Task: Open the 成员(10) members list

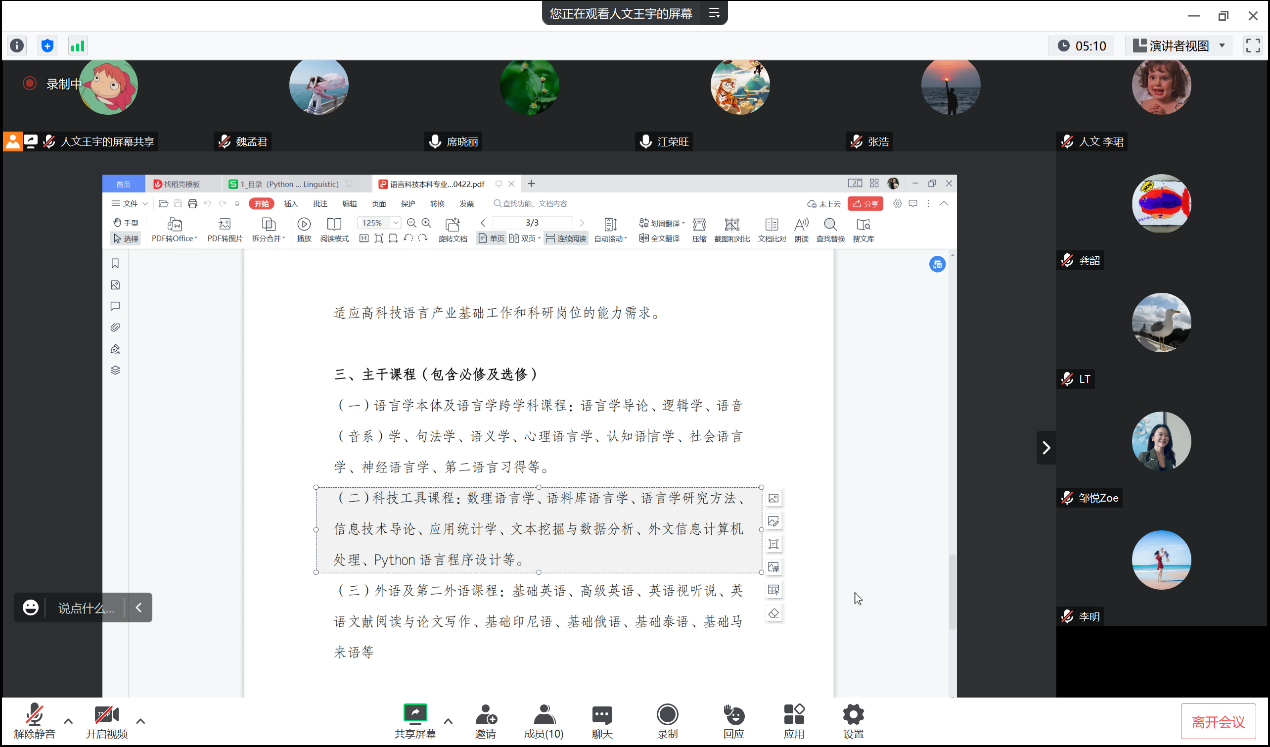Action: [x=544, y=721]
